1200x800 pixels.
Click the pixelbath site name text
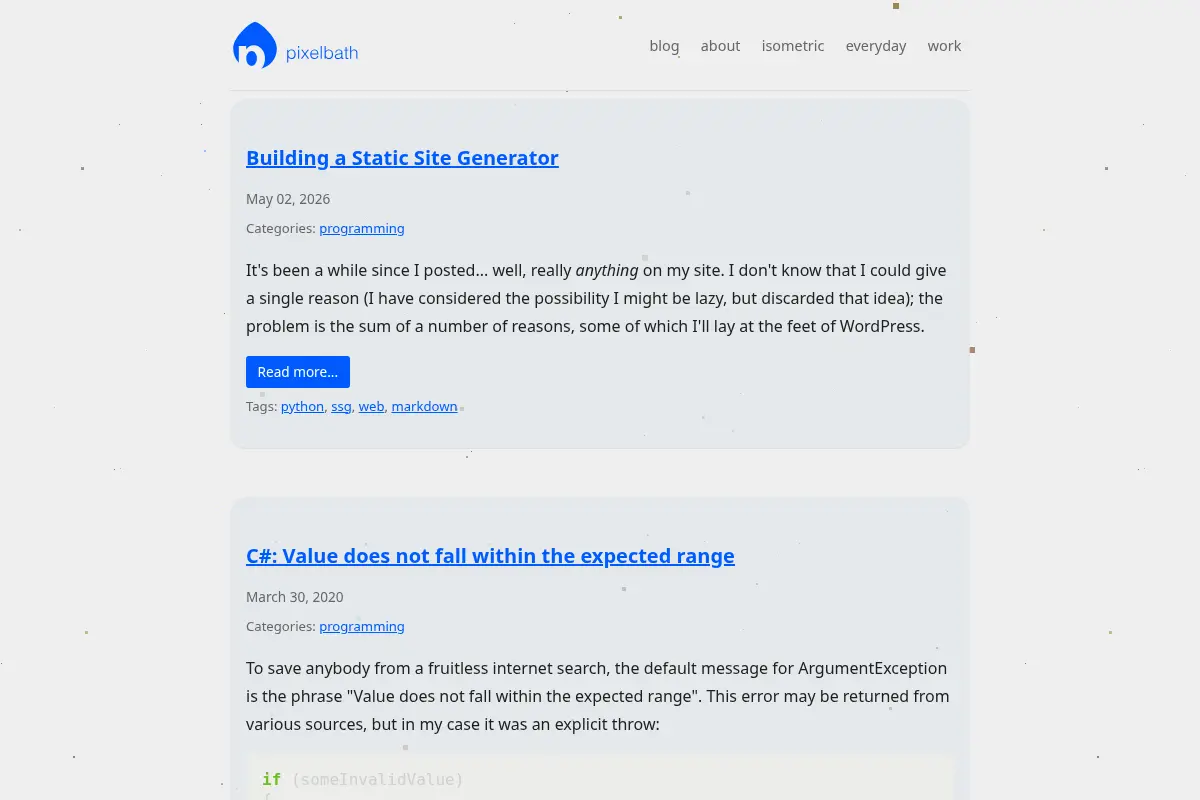[322, 53]
